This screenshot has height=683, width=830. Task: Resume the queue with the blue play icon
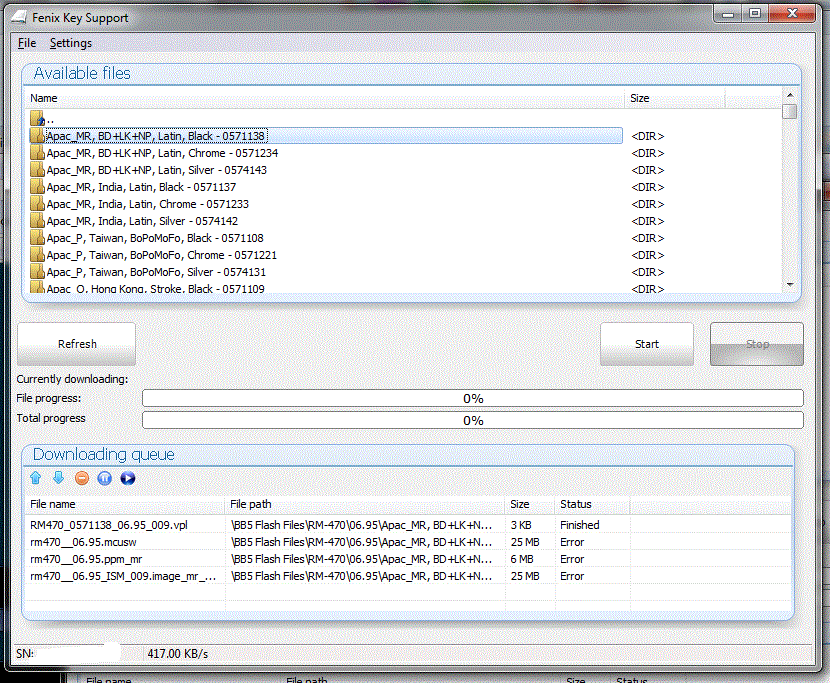(x=128, y=478)
